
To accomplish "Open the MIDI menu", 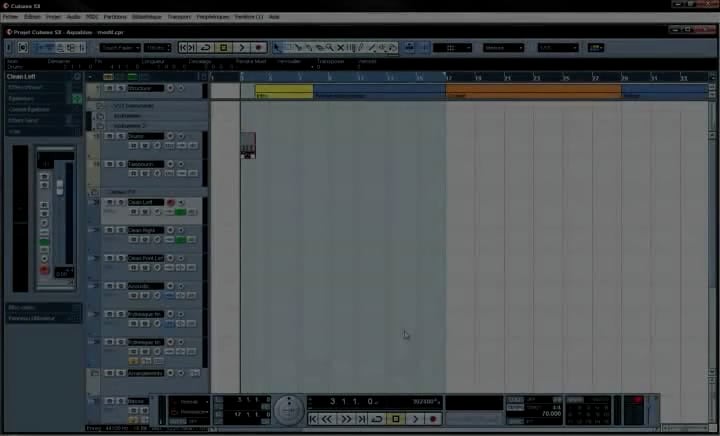I will (92, 17).
